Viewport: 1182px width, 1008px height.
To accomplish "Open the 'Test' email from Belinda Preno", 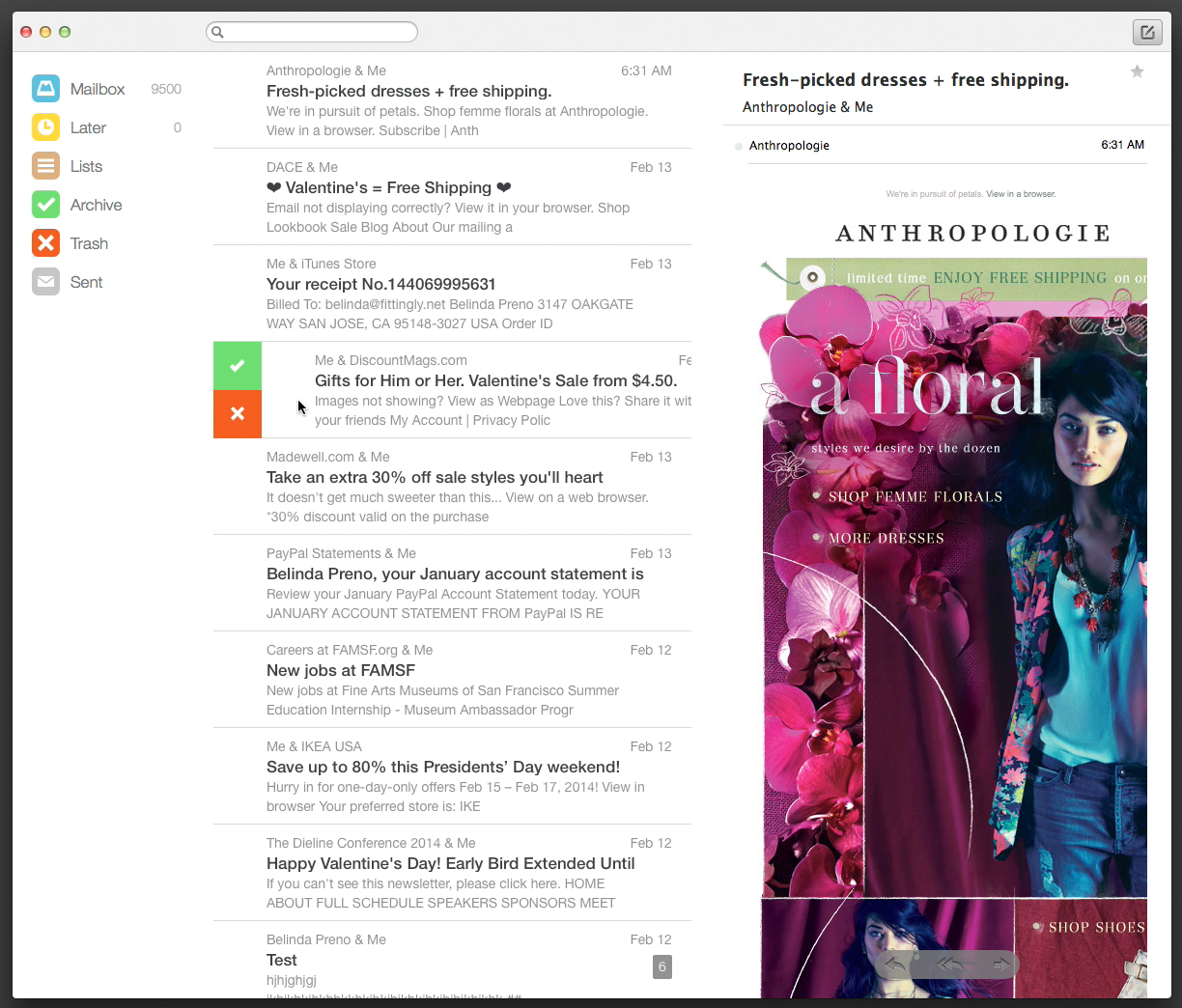I will click(452, 960).
